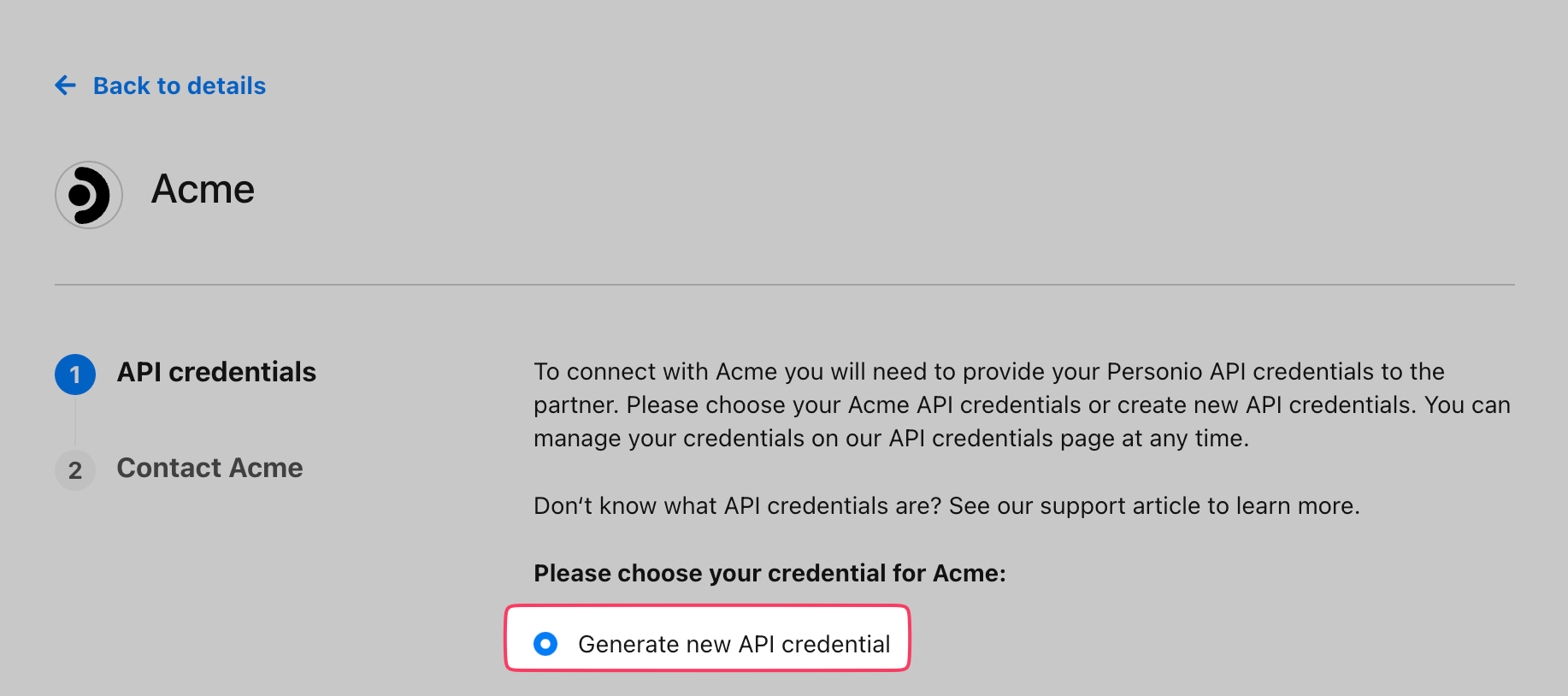The image size is (1568, 696).
Task: Click the Acme page title text
Action: click(203, 189)
